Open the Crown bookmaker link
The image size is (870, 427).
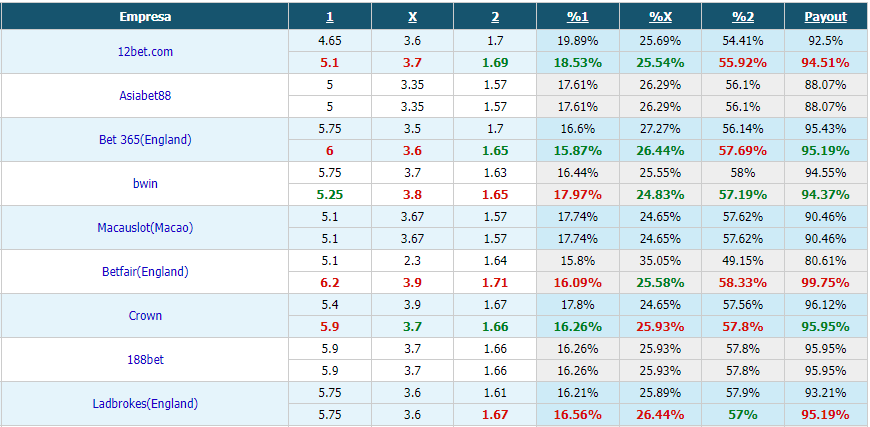pos(145,316)
